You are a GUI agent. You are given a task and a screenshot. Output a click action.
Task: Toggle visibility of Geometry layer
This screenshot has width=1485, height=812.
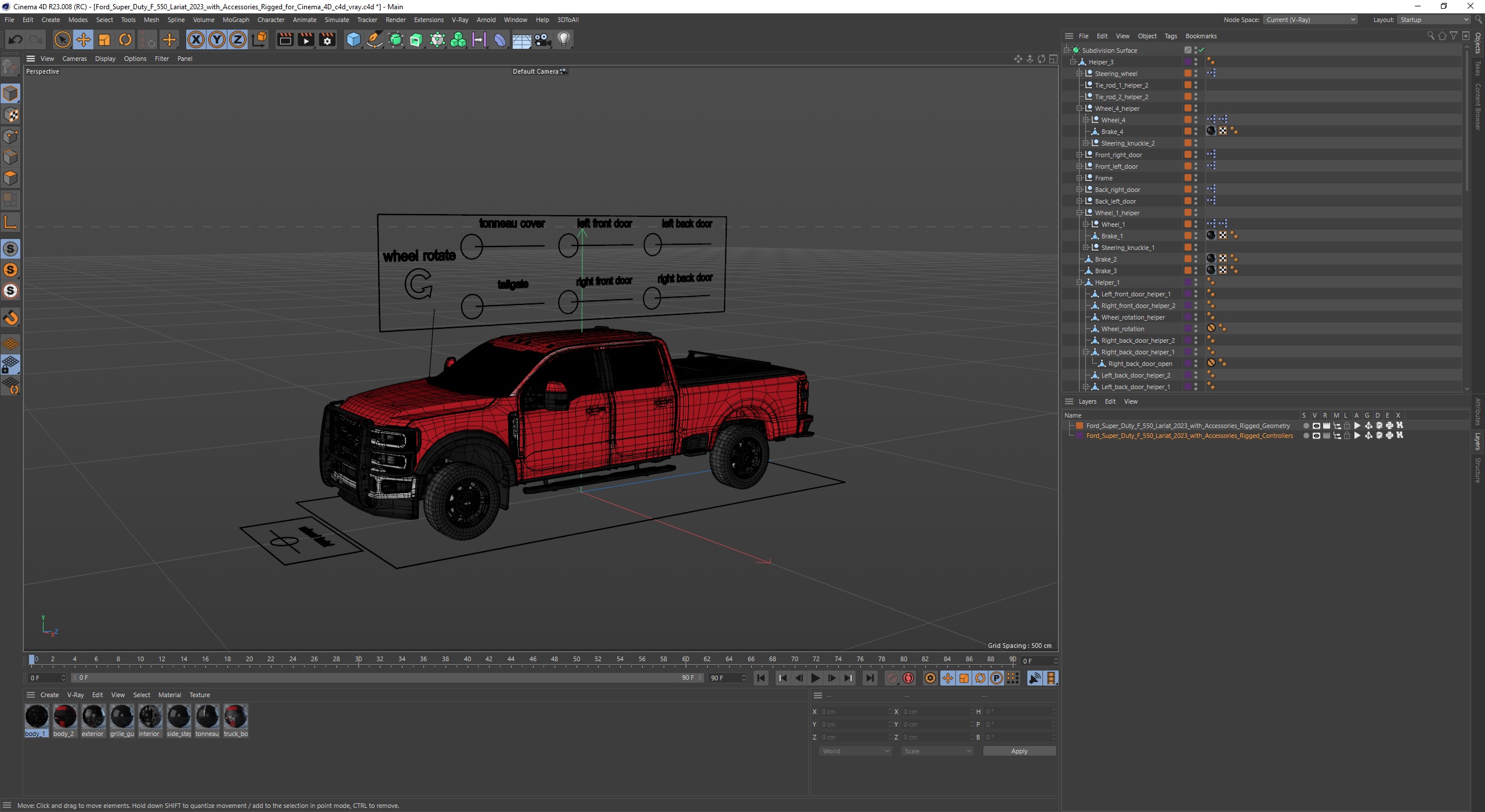pos(1316,426)
